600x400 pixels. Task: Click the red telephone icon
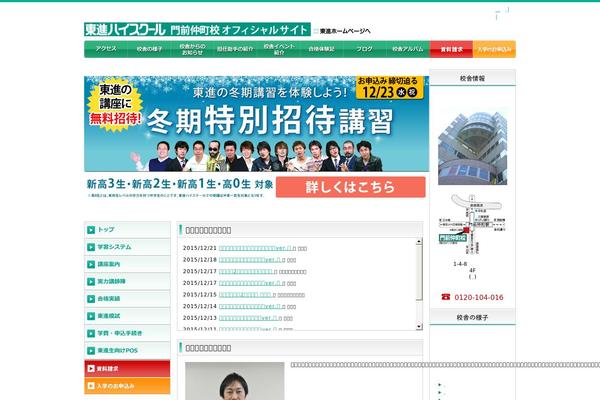click(445, 297)
